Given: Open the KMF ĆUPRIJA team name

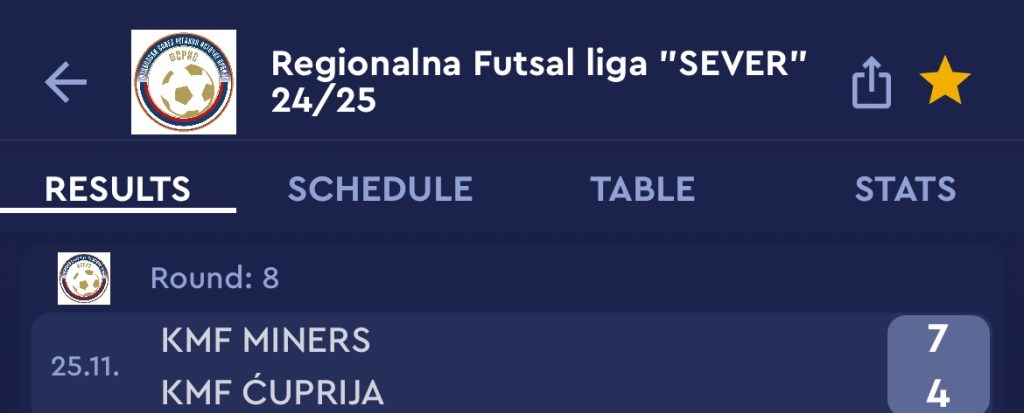Looking at the screenshot, I should [272, 393].
